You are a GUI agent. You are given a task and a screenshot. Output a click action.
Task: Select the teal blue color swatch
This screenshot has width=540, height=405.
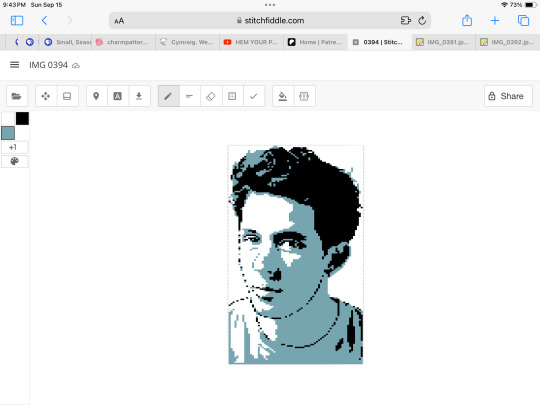point(8,133)
